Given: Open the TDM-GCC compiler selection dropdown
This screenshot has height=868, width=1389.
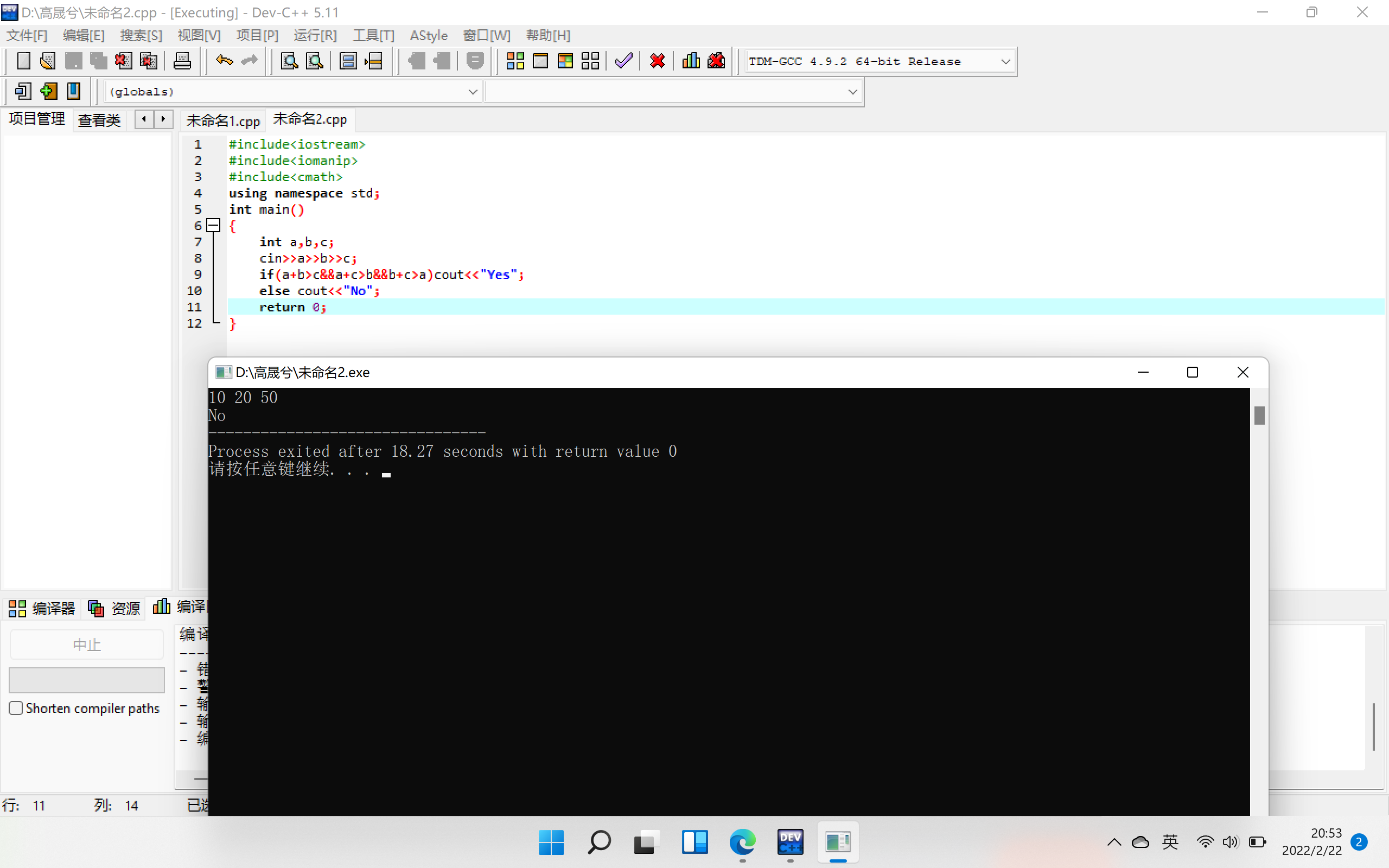Looking at the screenshot, I should (1005, 61).
